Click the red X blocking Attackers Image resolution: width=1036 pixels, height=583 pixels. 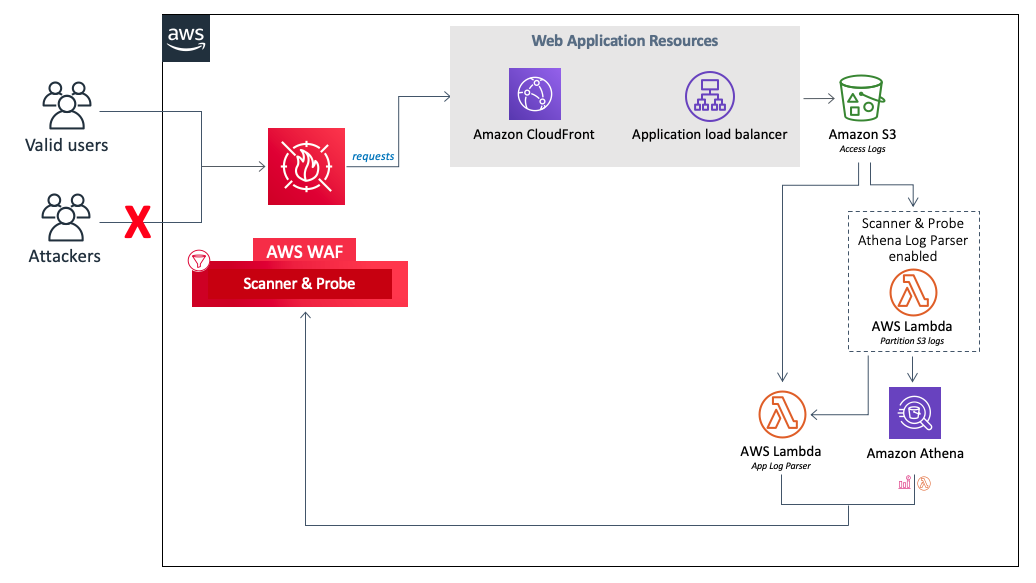(138, 222)
